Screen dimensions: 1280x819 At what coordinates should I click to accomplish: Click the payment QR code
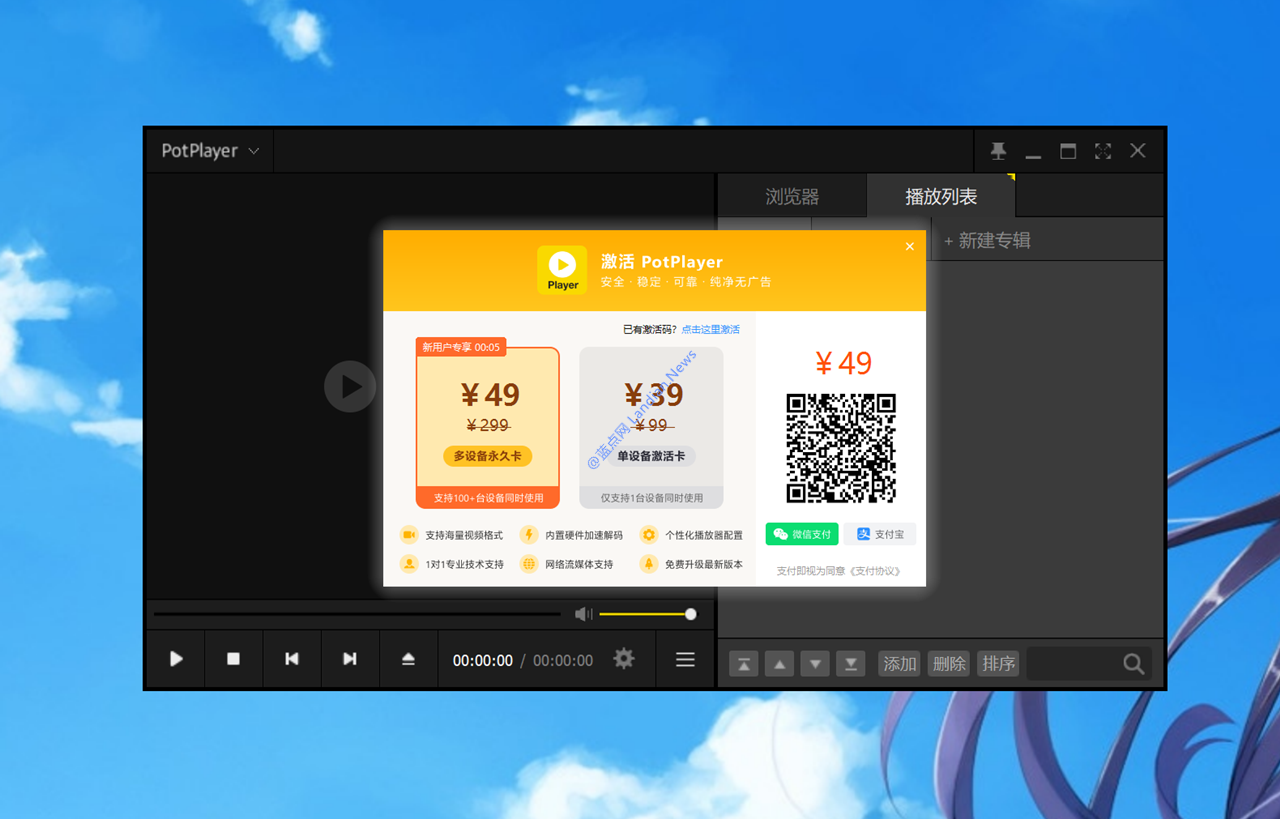pyautogui.click(x=841, y=448)
